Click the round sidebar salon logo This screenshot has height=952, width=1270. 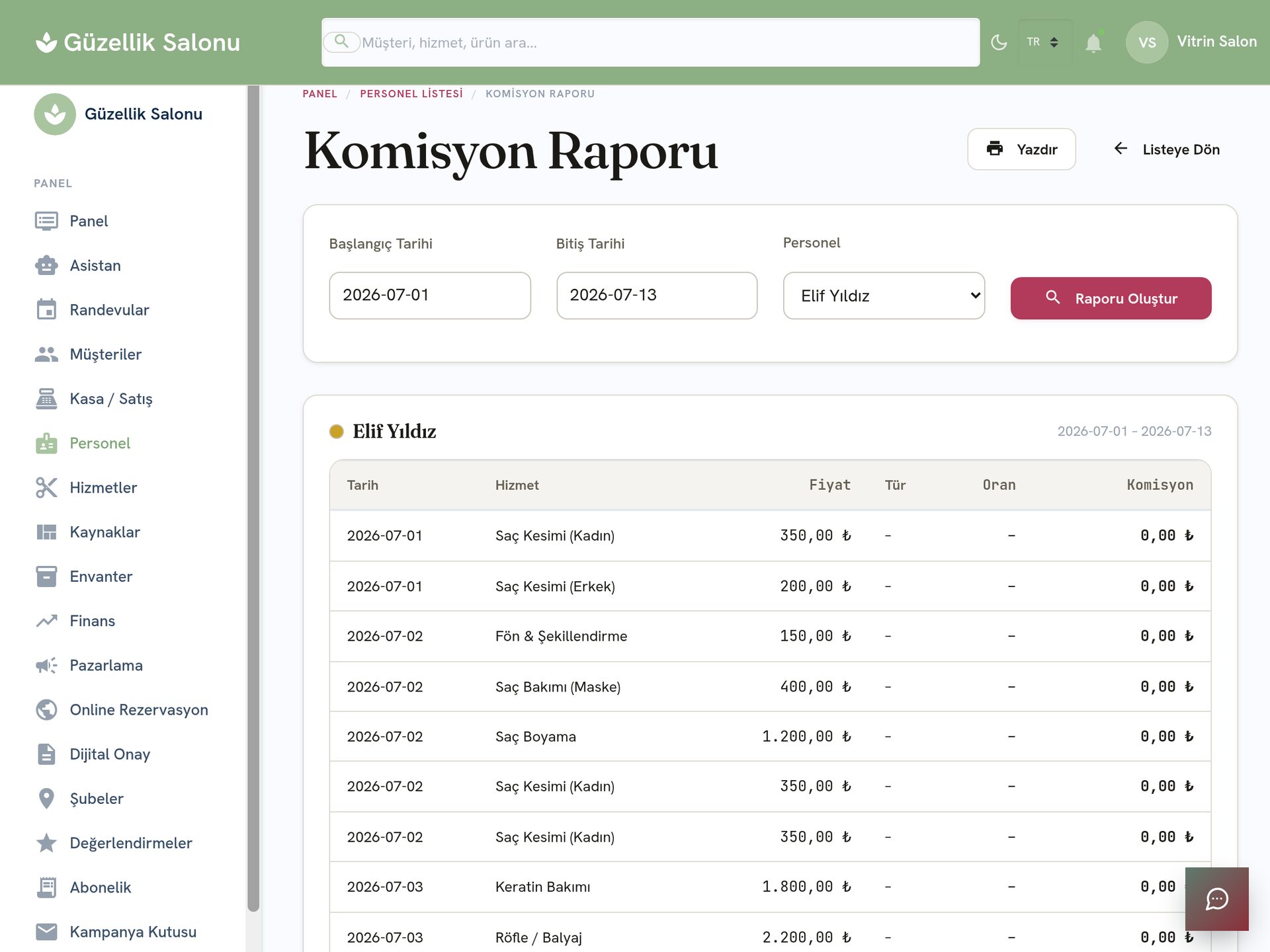tap(55, 114)
